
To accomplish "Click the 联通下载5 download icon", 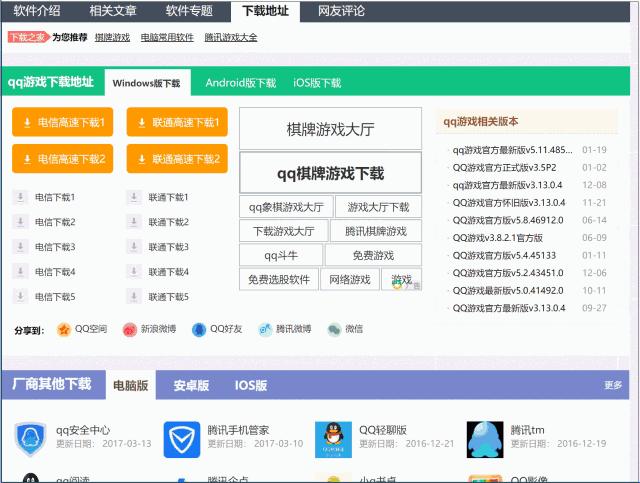I will click(133, 296).
